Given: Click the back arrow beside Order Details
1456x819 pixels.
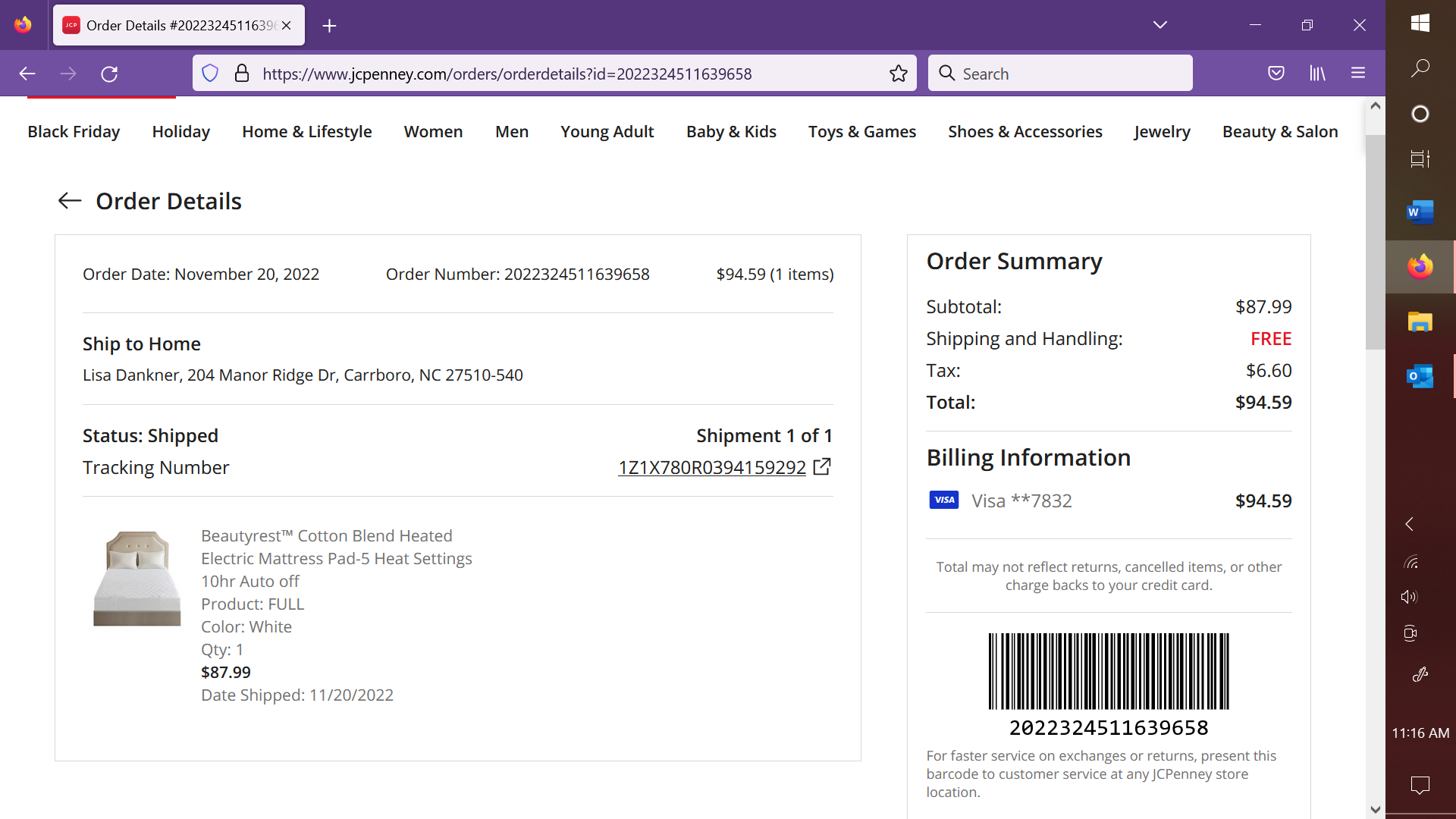Looking at the screenshot, I should click(x=70, y=201).
